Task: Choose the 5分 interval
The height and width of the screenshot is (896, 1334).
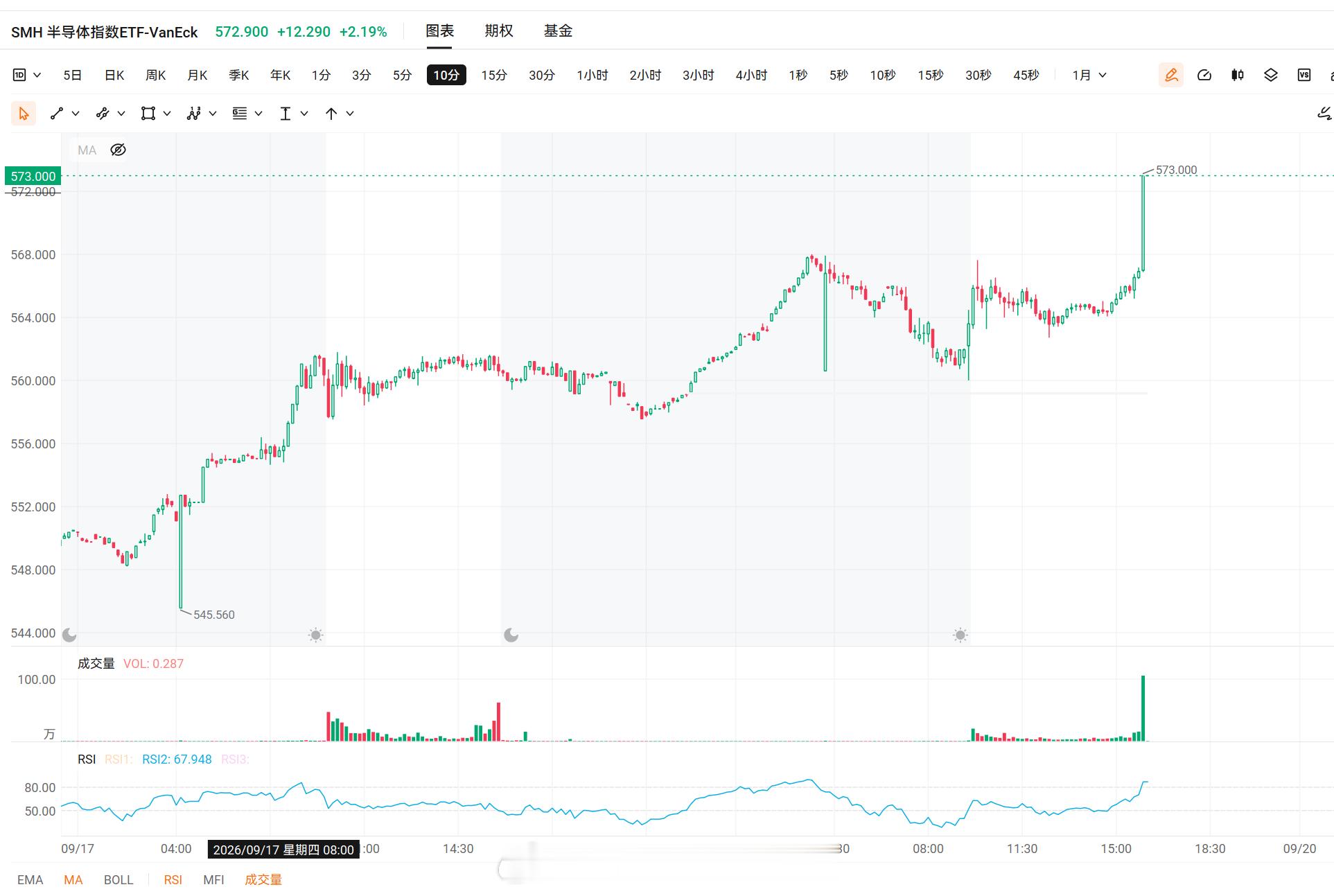Action: pos(403,75)
